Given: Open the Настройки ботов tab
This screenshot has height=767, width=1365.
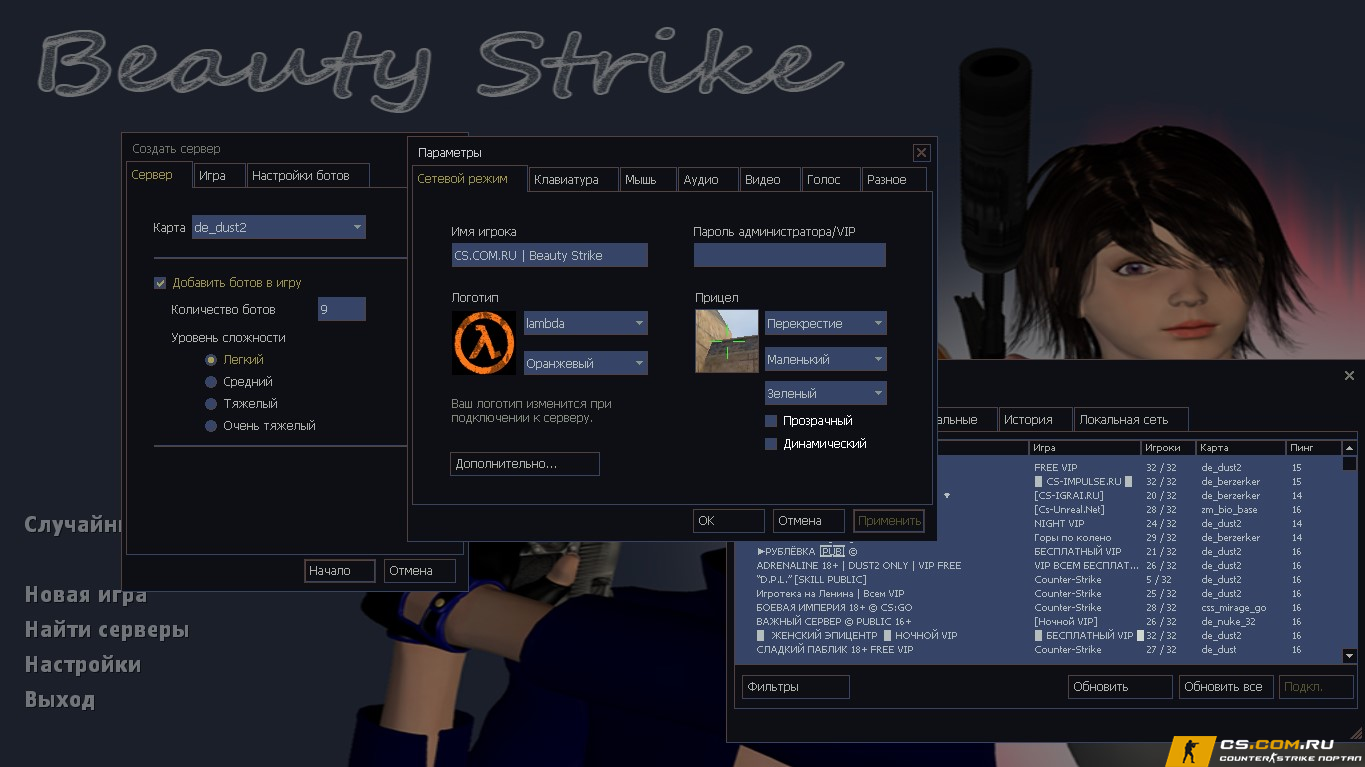Looking at the screenshot, I should coord(308,175).
